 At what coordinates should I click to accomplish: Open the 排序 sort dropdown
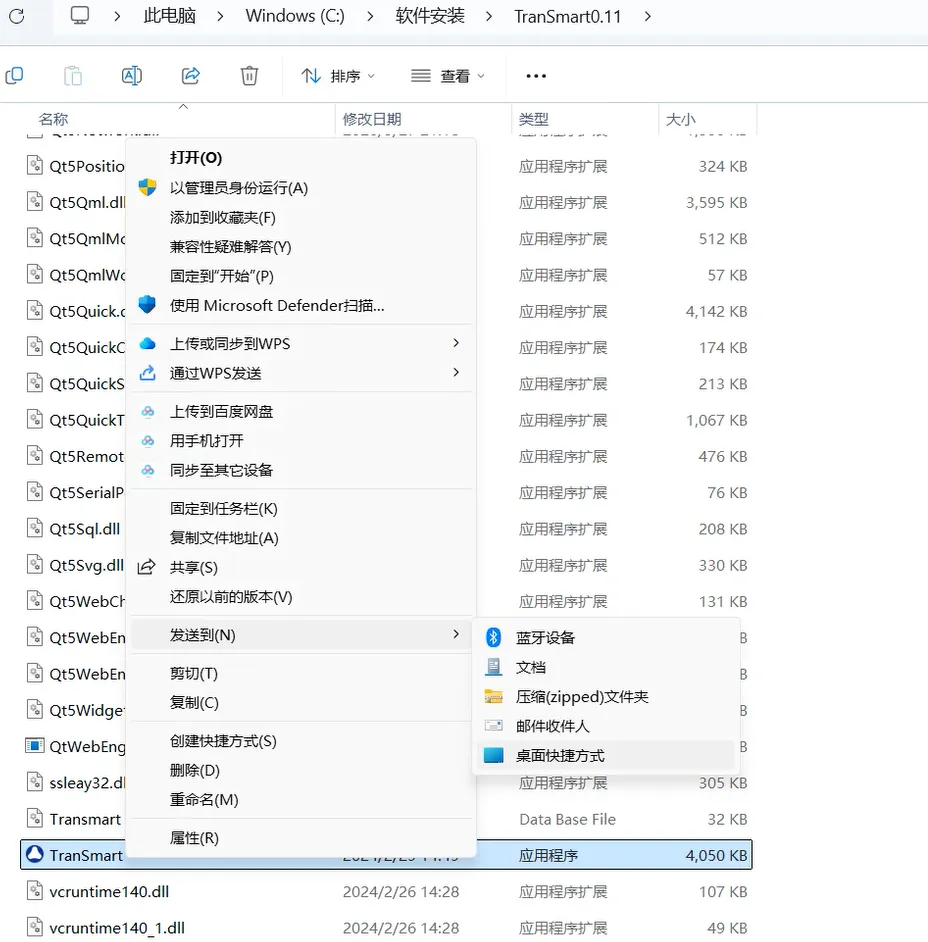point(338,76)
